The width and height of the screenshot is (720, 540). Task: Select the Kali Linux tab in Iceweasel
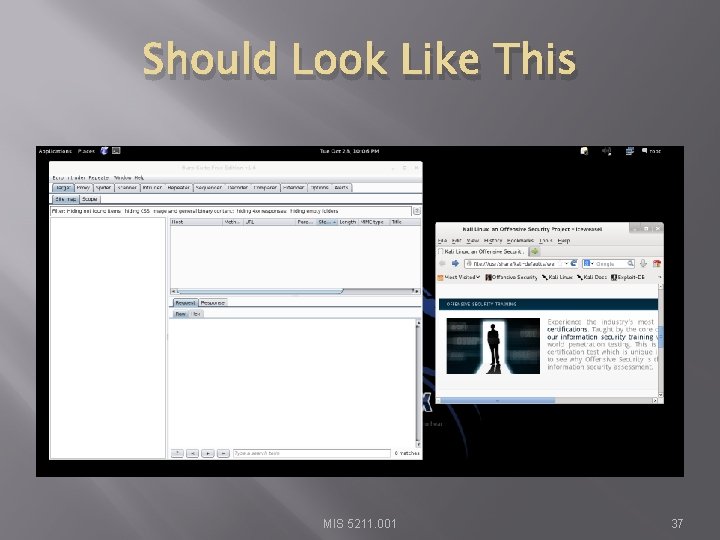482,252
